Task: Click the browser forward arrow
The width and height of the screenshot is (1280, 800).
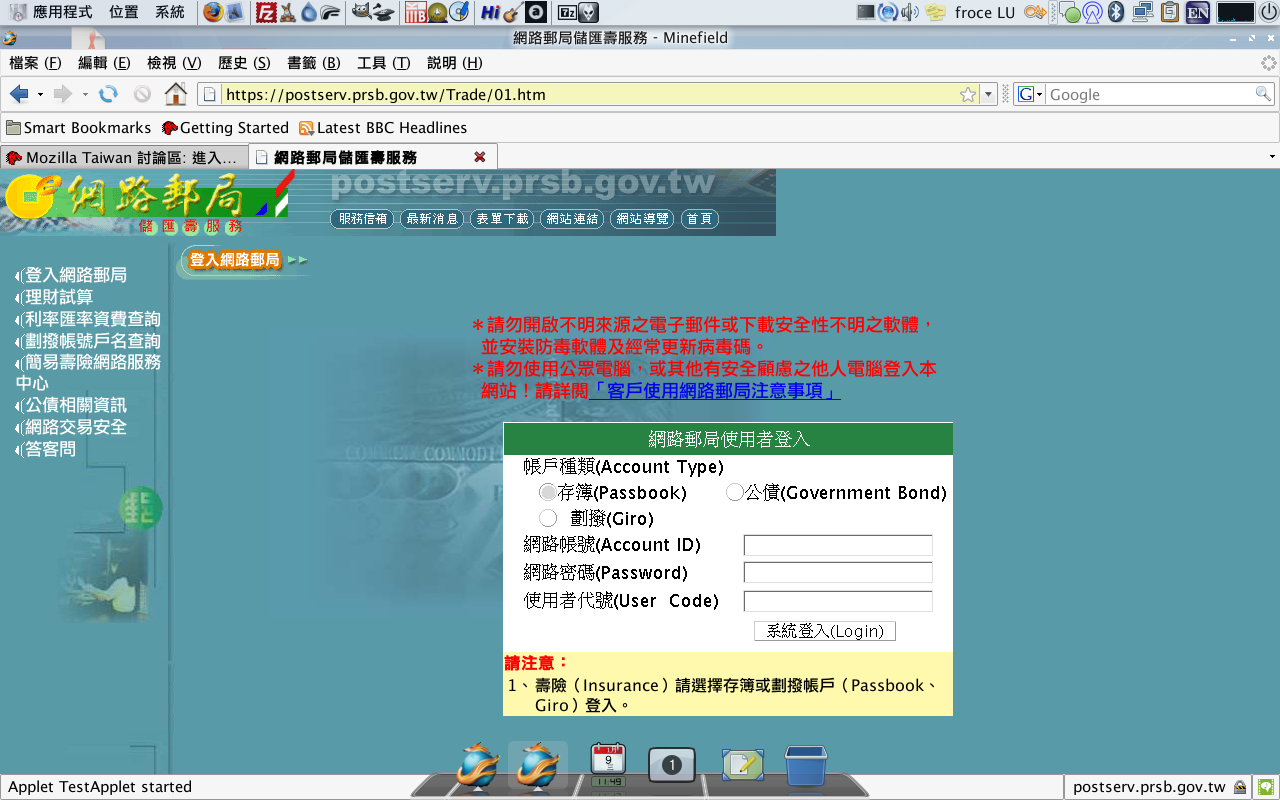Action: tap(63, 94)
